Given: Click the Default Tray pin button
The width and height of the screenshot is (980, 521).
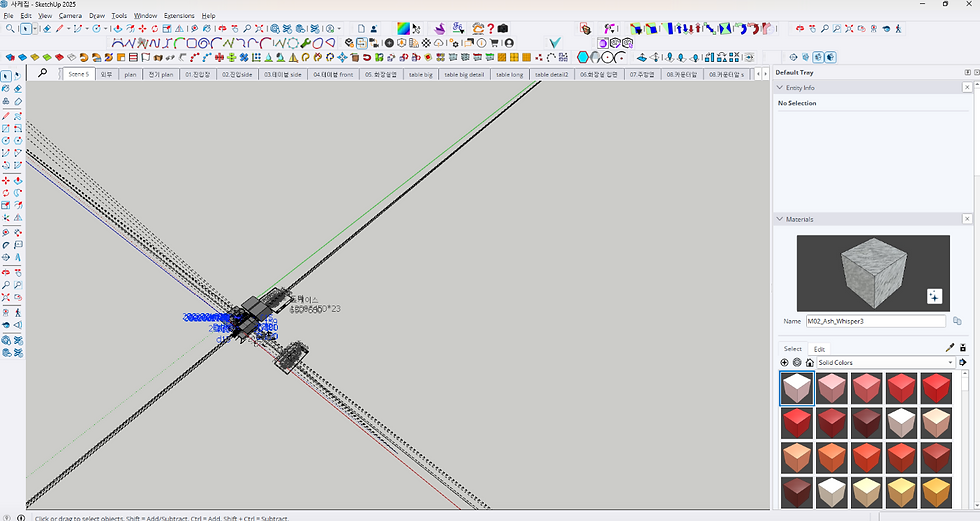Looking at the screenshot, I should pos(968,72).
